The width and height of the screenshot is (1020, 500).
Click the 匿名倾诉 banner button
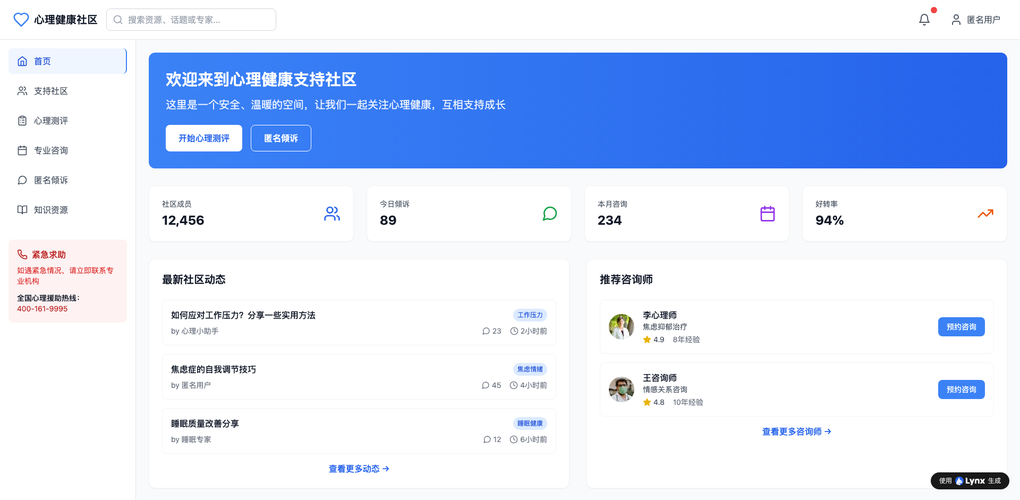[x=280, y=138]
